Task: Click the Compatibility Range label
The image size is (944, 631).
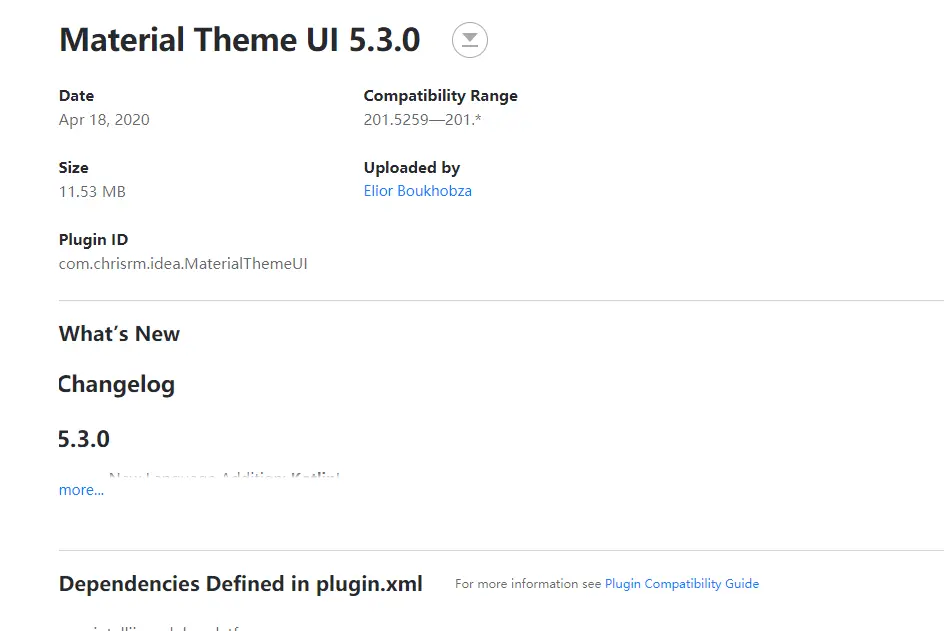Action: coord(441,96)
